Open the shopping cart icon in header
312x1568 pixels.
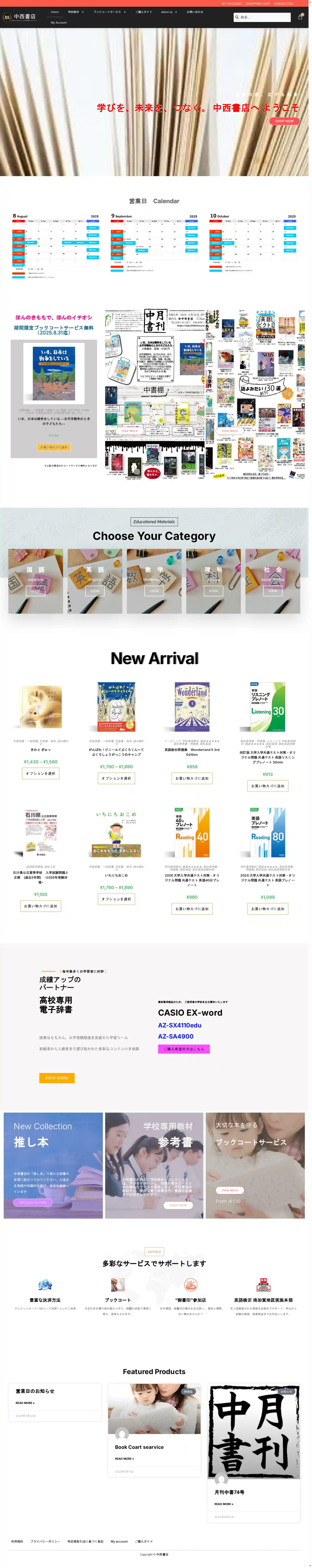tap(300, 17)
